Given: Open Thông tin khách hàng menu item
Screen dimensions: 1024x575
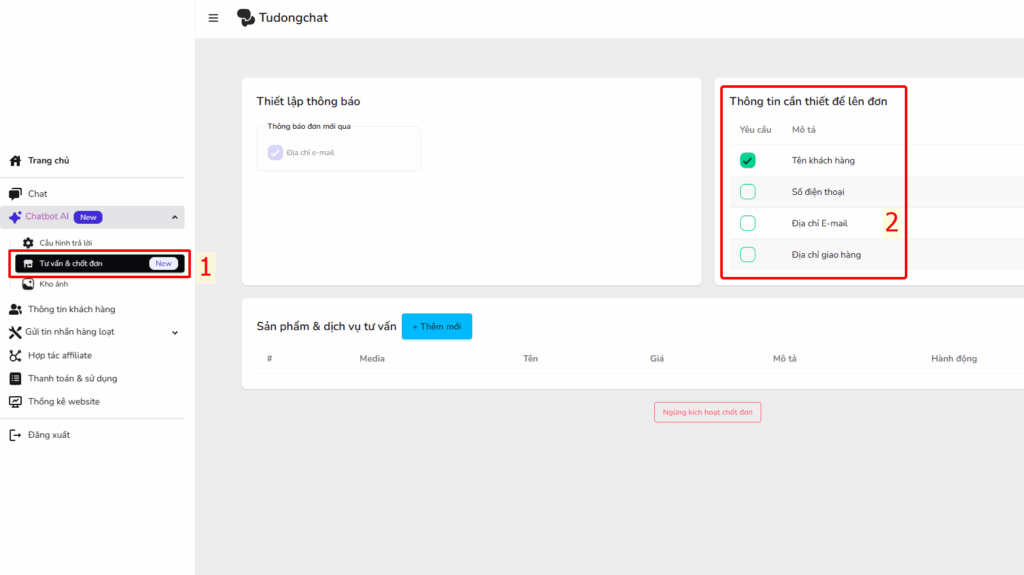Looking at the screenshot, I should click(71, 309).
